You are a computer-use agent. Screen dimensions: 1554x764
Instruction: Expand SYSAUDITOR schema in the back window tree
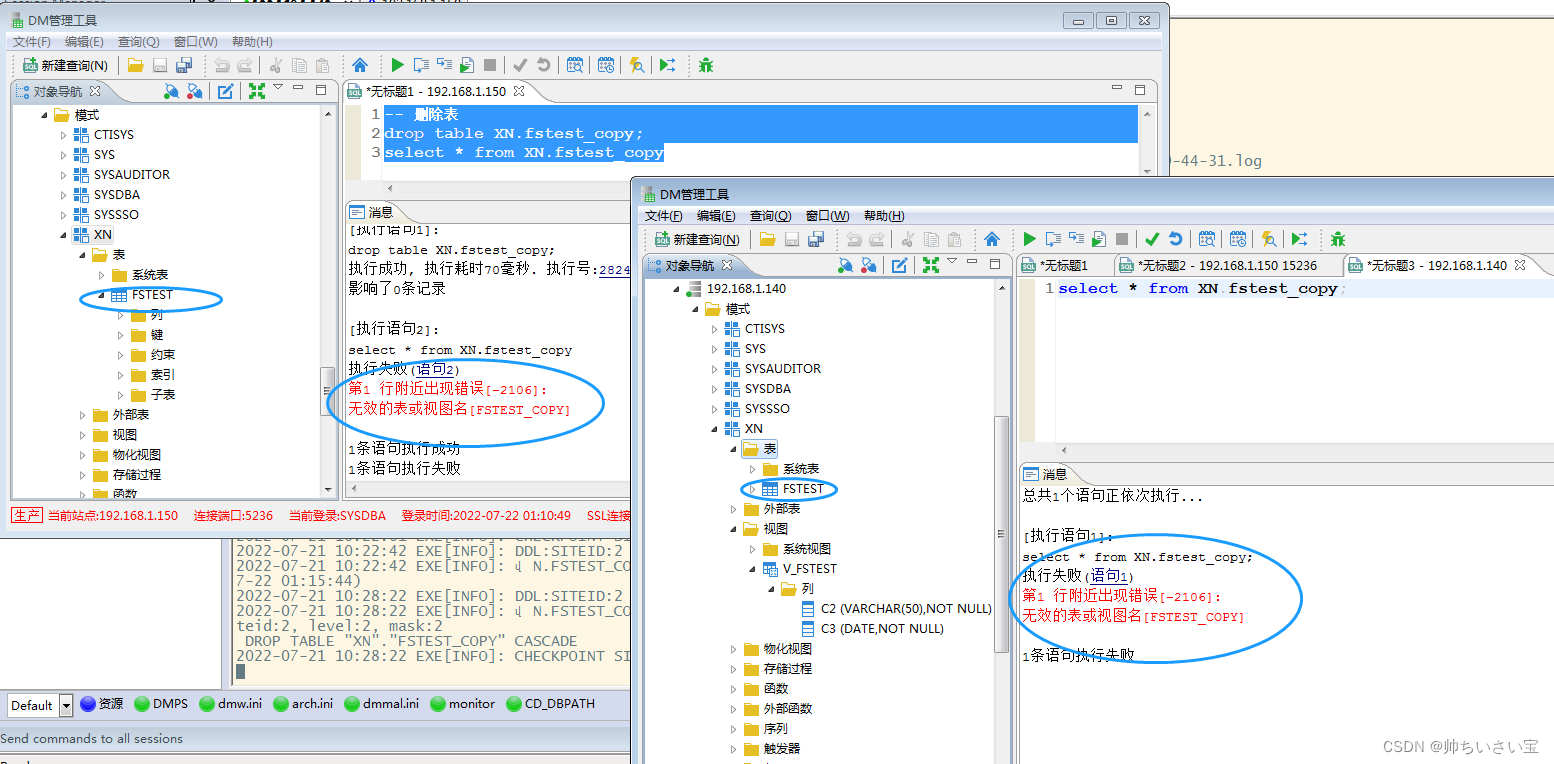[63, 175]
